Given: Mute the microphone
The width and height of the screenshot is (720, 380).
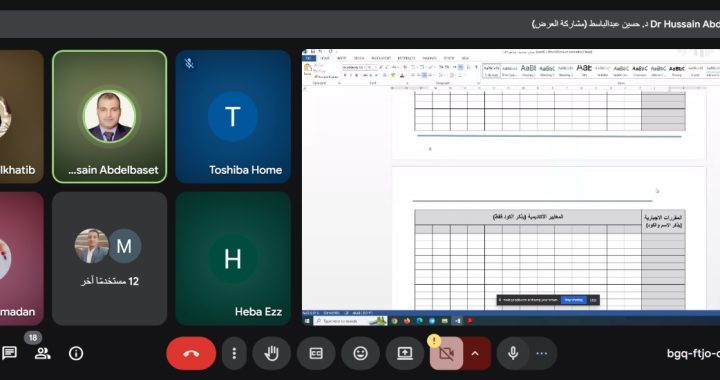Looking at the screenshot, I should [x=513, y=353].
